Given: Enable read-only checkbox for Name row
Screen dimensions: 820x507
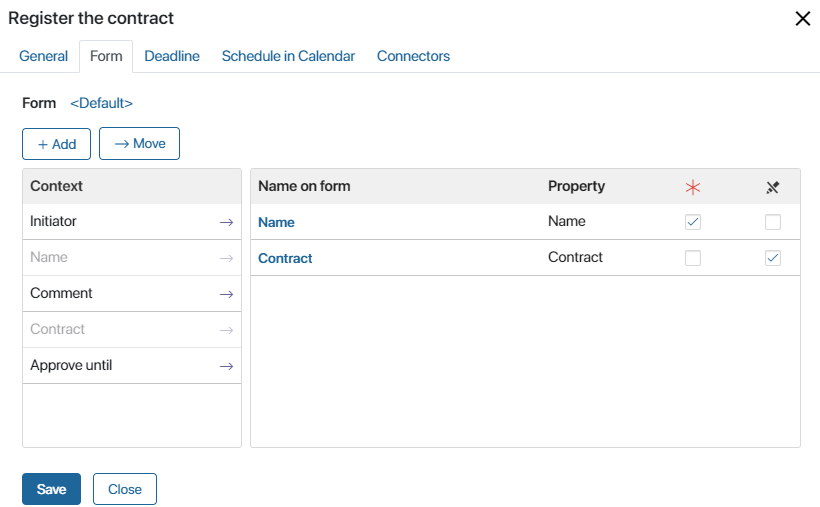Looking at the screenshot, I should (x=773, y=222).
